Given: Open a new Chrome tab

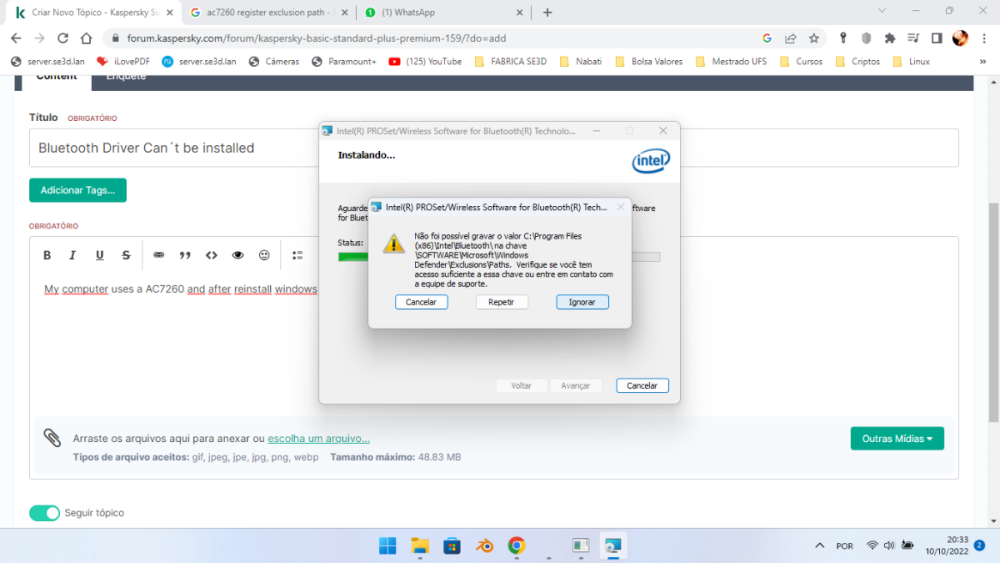Looking at the screenshot, I should (547, 12).
